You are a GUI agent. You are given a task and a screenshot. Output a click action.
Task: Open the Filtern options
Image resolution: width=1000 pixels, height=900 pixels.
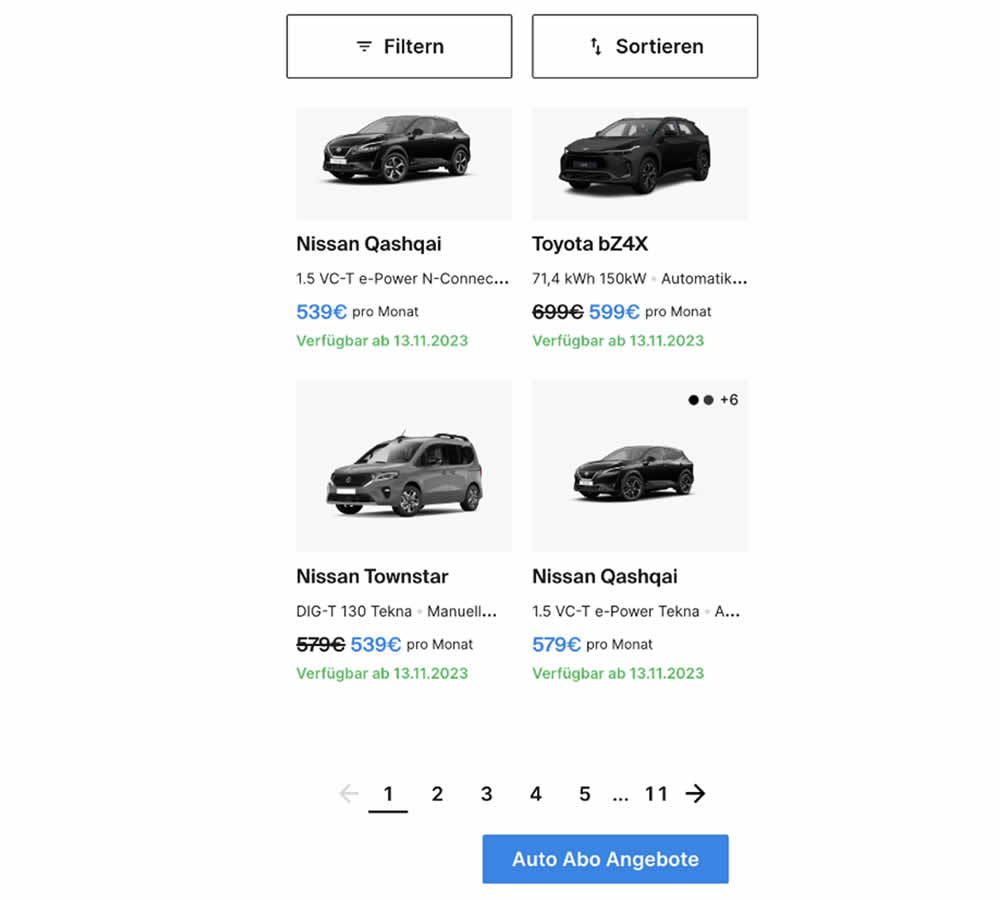399,46
